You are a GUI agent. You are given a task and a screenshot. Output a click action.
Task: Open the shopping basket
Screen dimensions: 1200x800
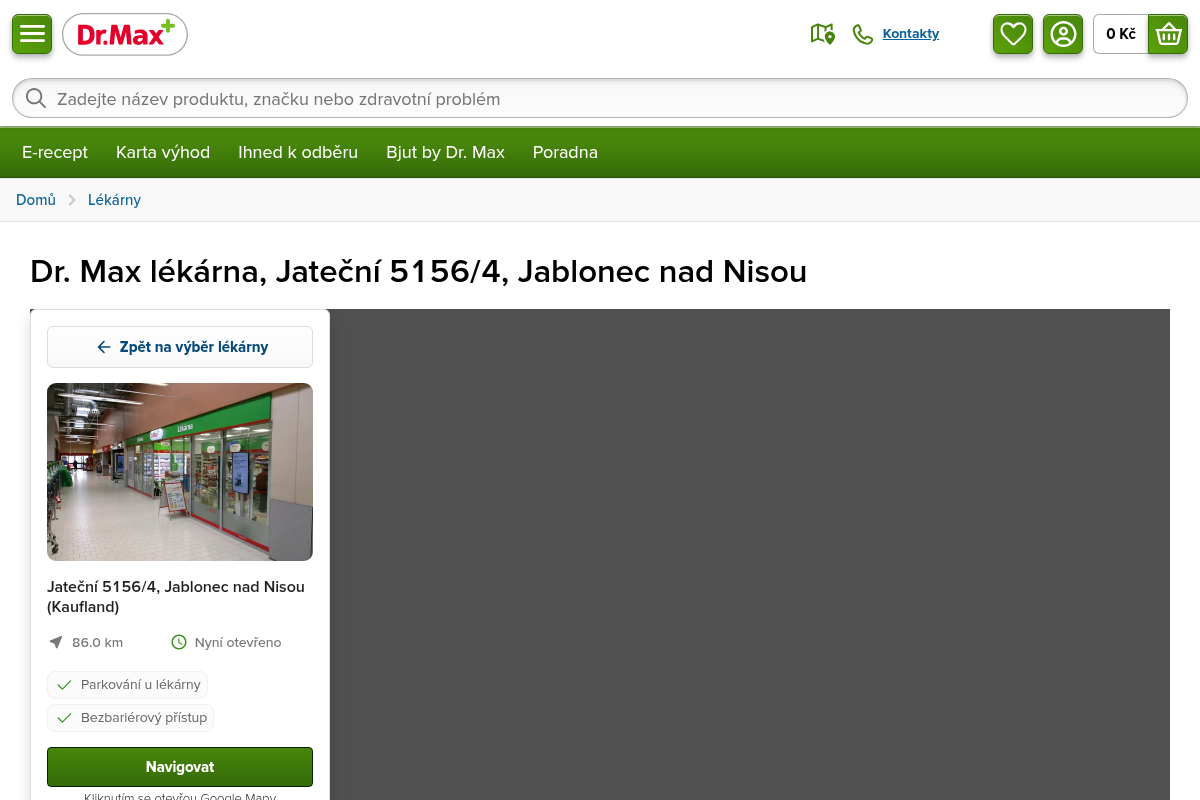click(1168, 34)
